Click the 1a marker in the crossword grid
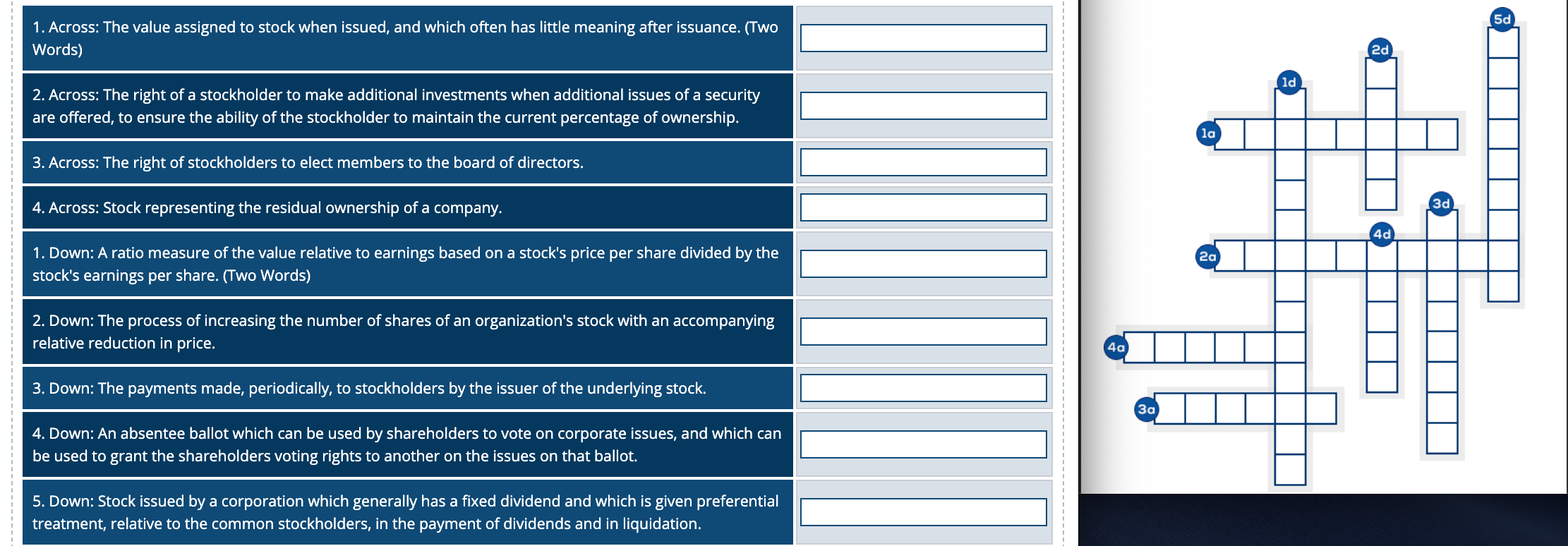The width and height of the screenshot is (1568, 546). 1208,131
